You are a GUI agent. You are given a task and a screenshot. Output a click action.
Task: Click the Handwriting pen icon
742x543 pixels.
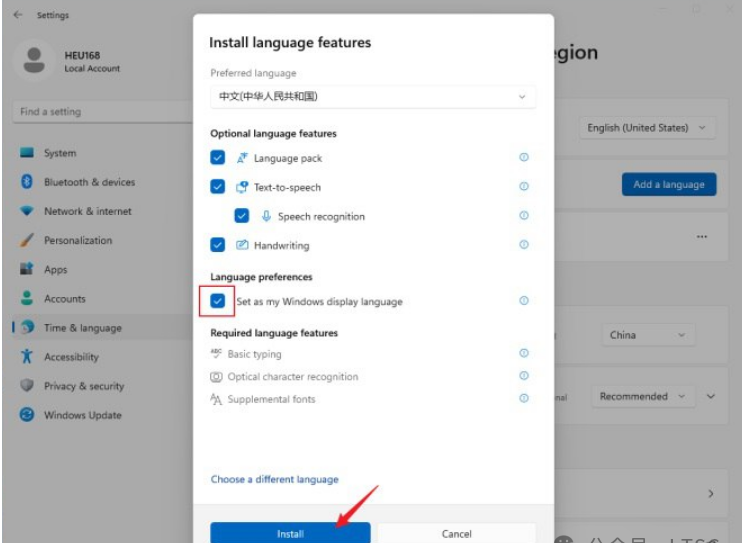point(242,245)
